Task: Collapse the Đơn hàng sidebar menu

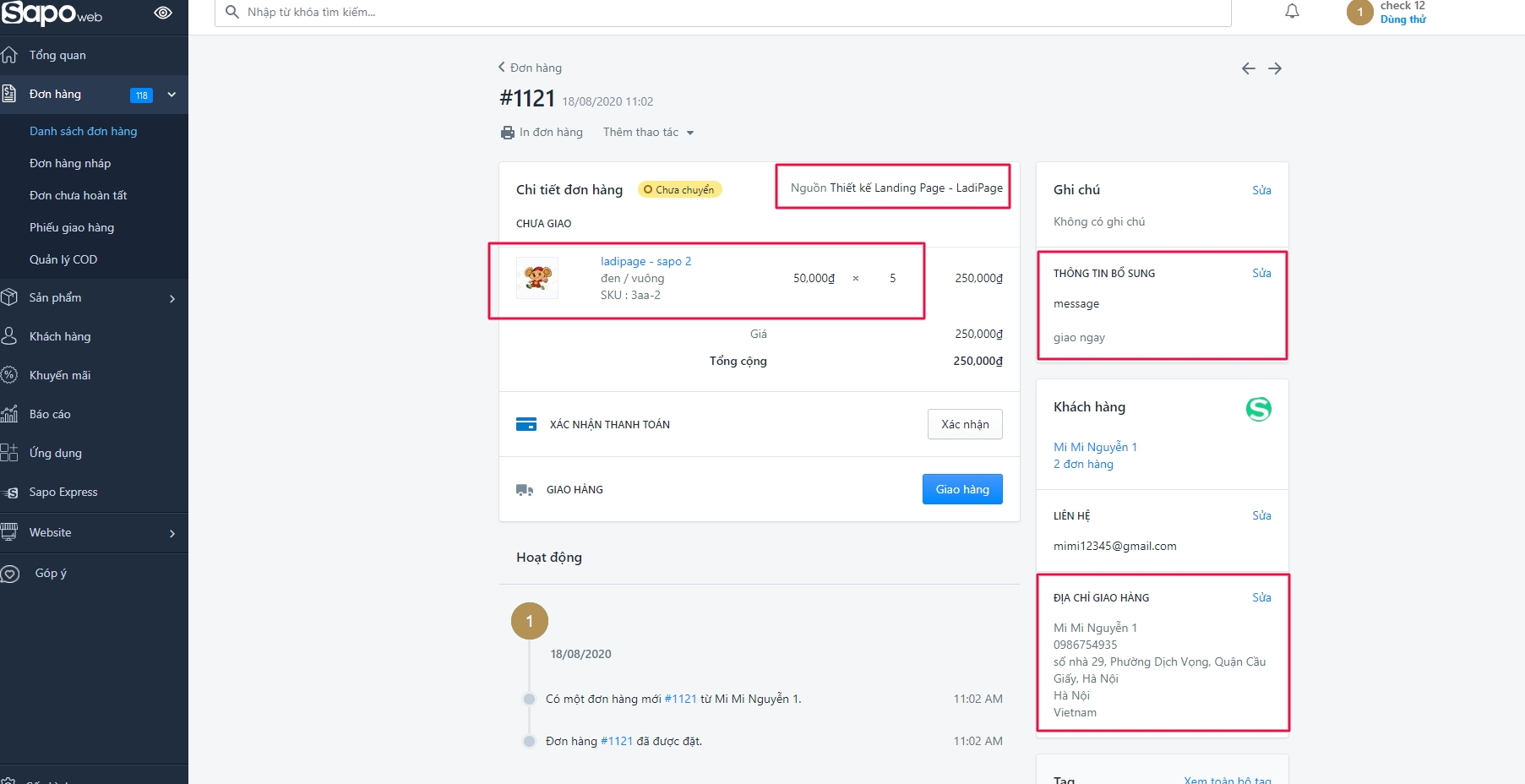Action: (x=172, y=95)
